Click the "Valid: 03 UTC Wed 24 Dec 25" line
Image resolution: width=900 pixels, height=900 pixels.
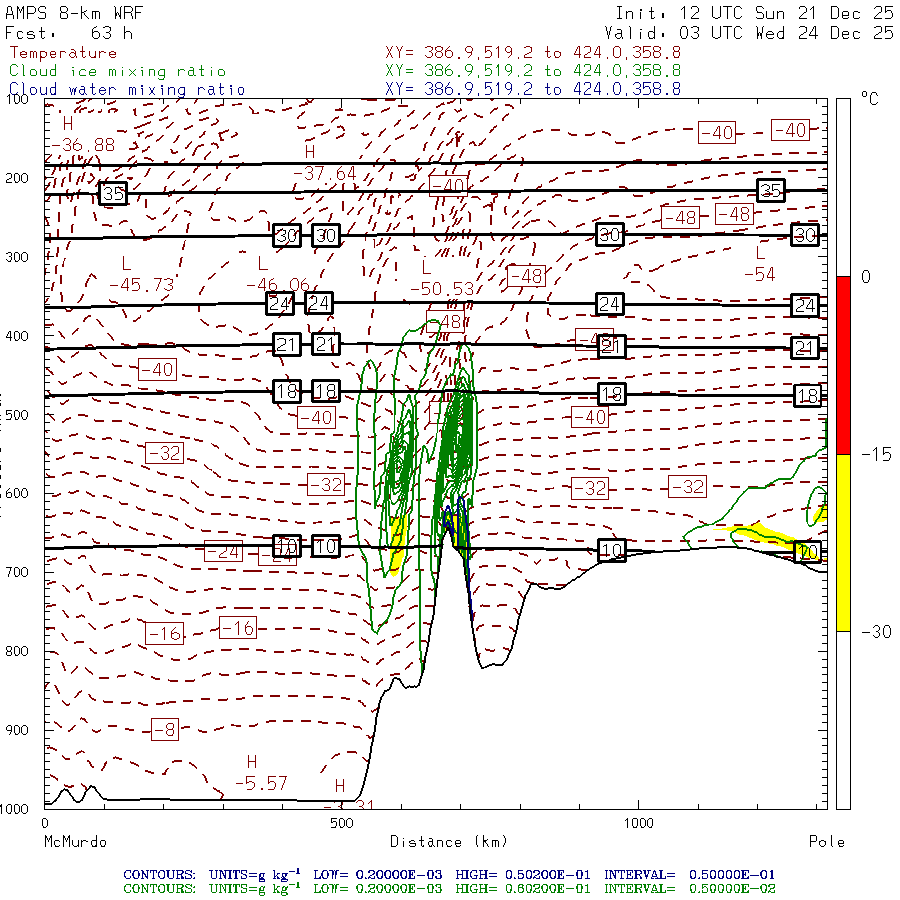pos(748,33)
